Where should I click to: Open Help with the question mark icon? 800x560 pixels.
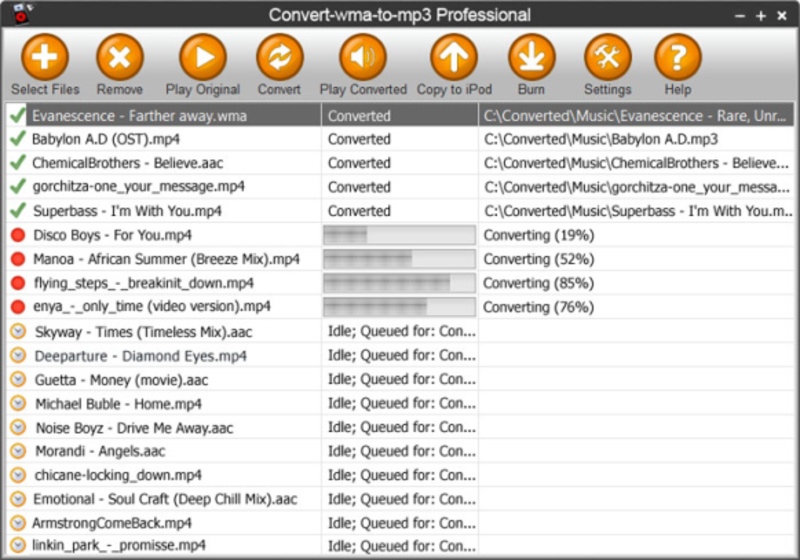[678, 57]
